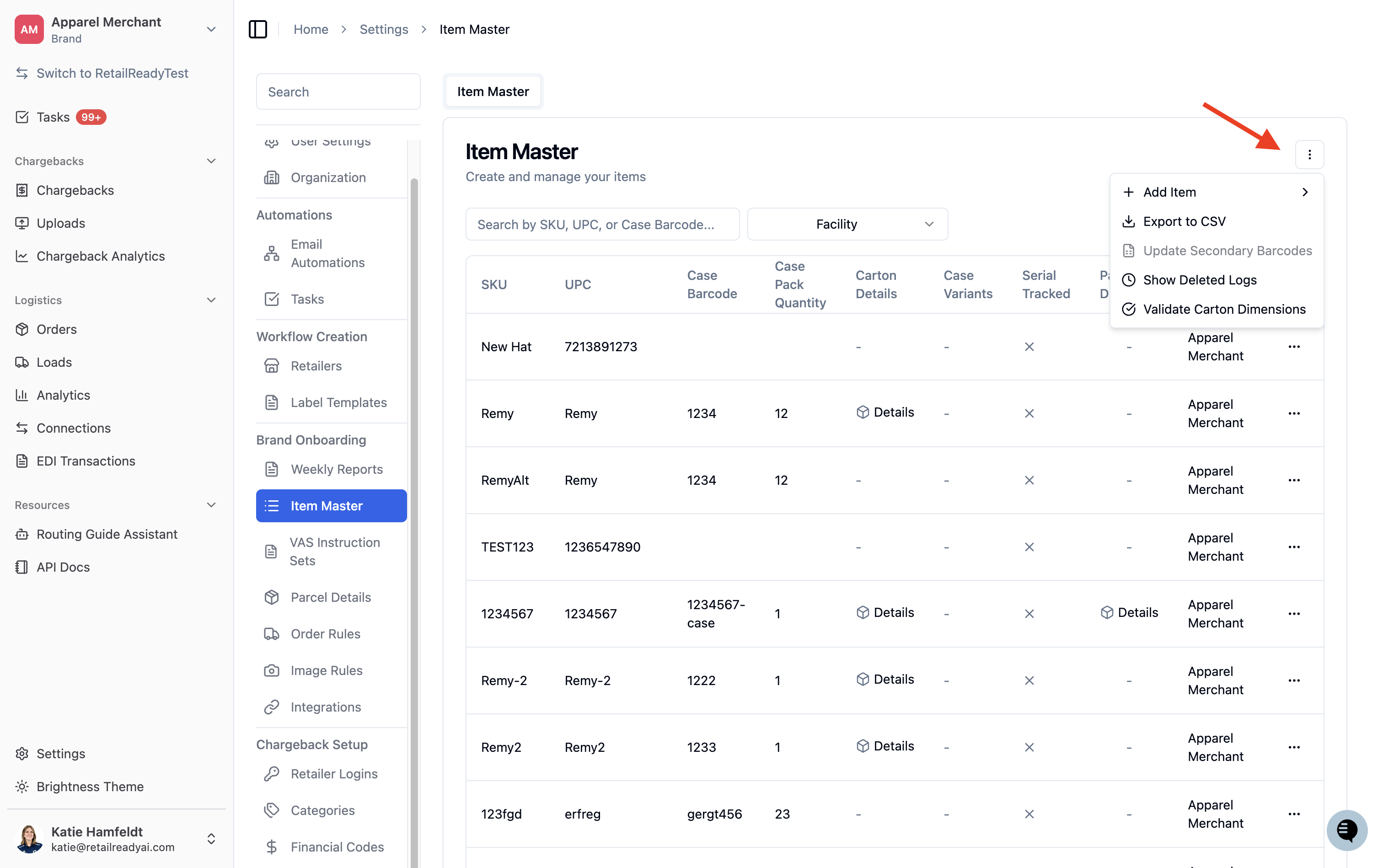The image size is (1383, 868).
Task: Open Chargebacks in the sidebar
Action: pos(75,190)
